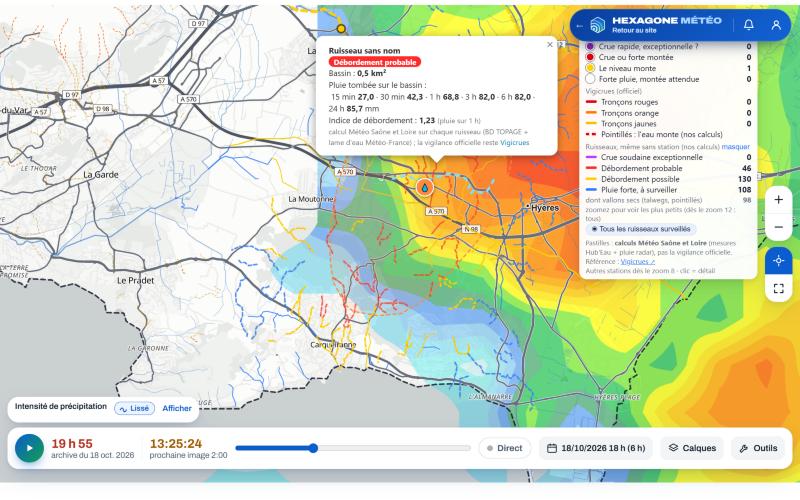800x500 pixels.
Task: Click white Forte pluie swatch
Action: 590,79
